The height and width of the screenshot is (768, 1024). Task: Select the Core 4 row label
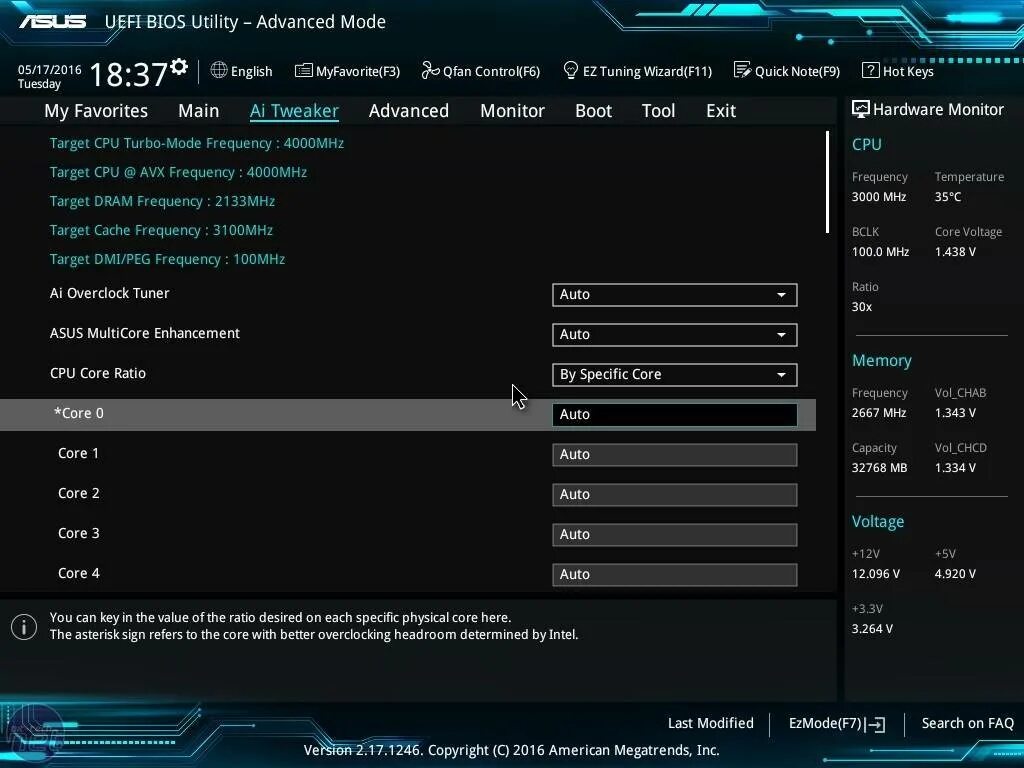78,573
